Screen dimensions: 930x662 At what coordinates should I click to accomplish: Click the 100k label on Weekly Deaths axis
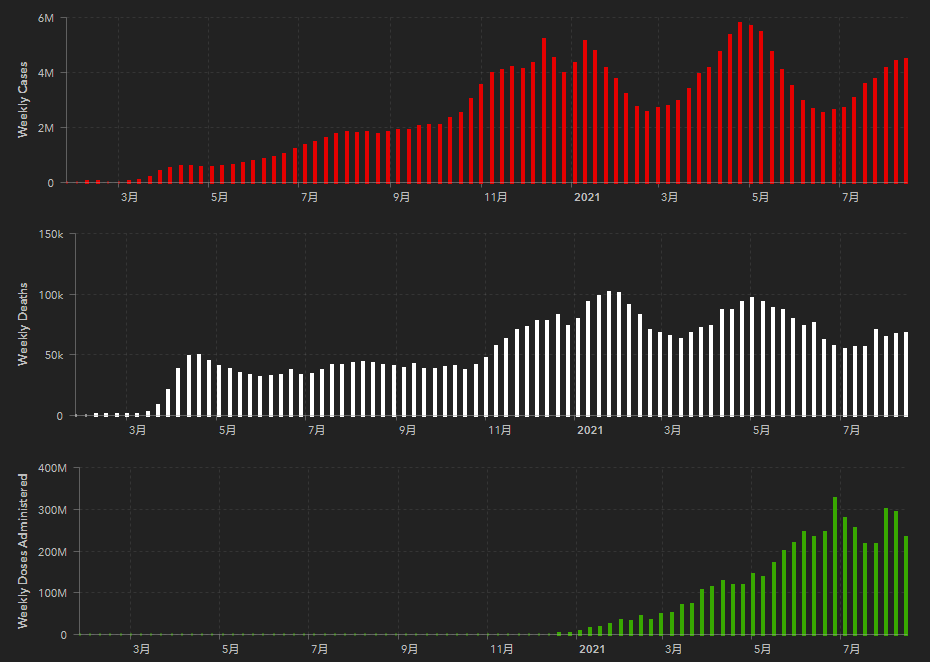click(51, 295)
